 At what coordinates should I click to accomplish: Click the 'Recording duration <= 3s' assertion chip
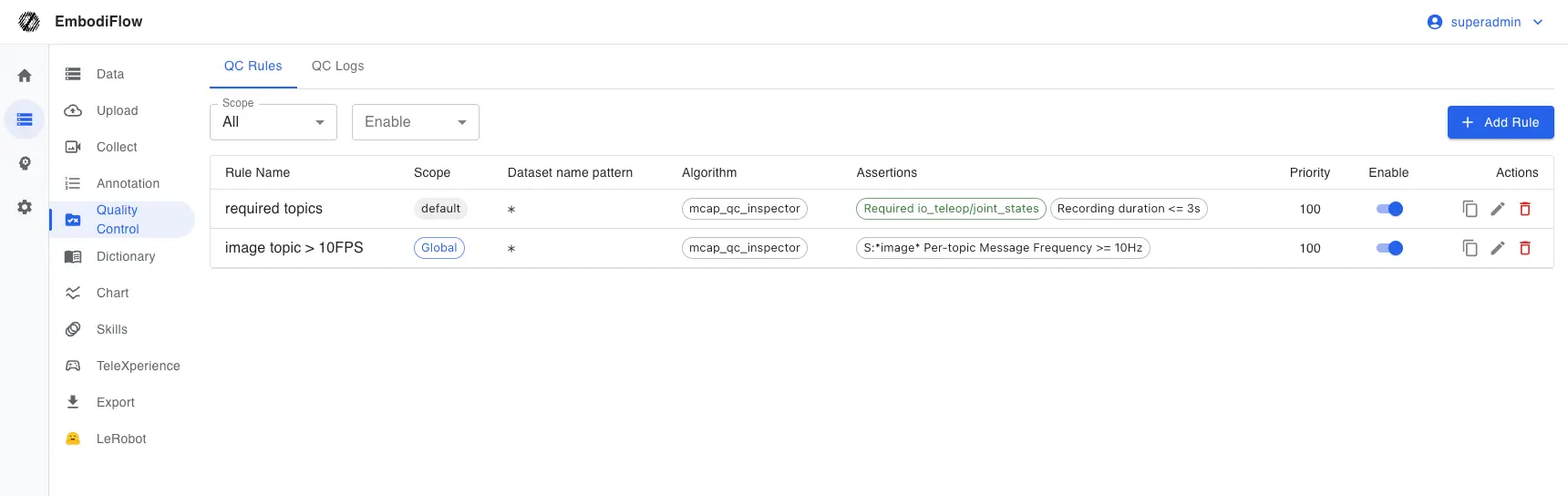pyautogui.click(x=1128, y=209)
